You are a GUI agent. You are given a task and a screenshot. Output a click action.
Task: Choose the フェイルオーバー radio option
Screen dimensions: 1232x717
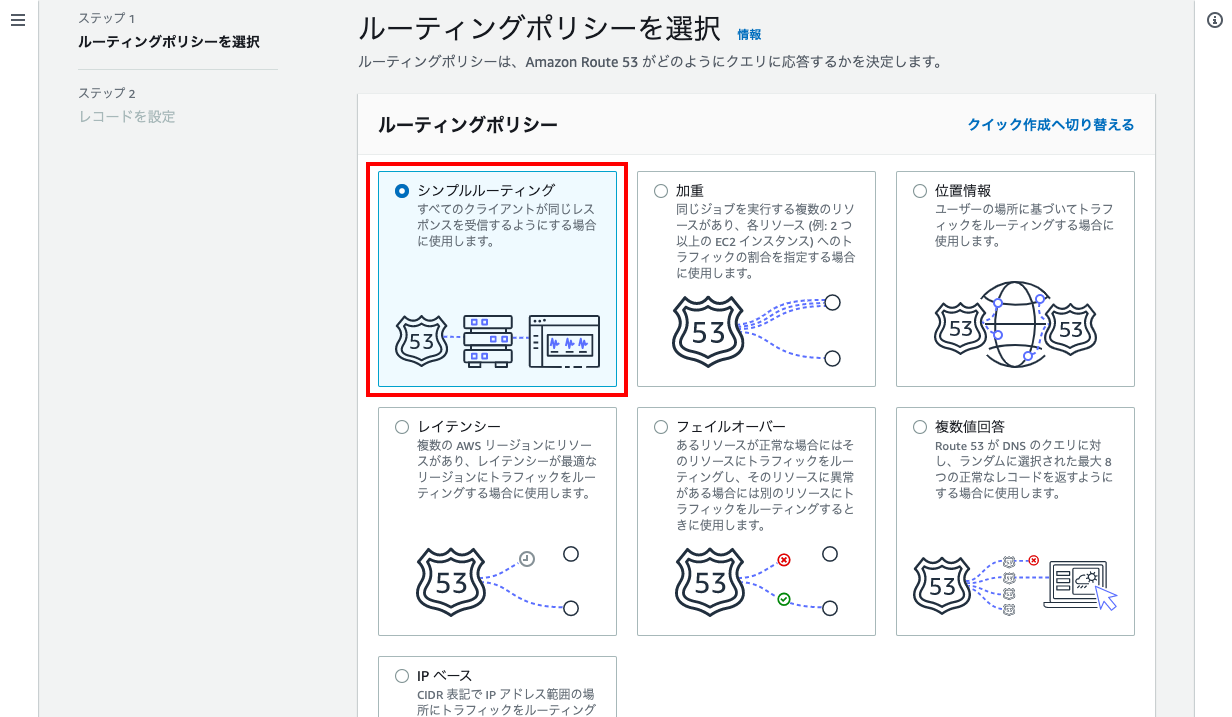tap(661, 427)
